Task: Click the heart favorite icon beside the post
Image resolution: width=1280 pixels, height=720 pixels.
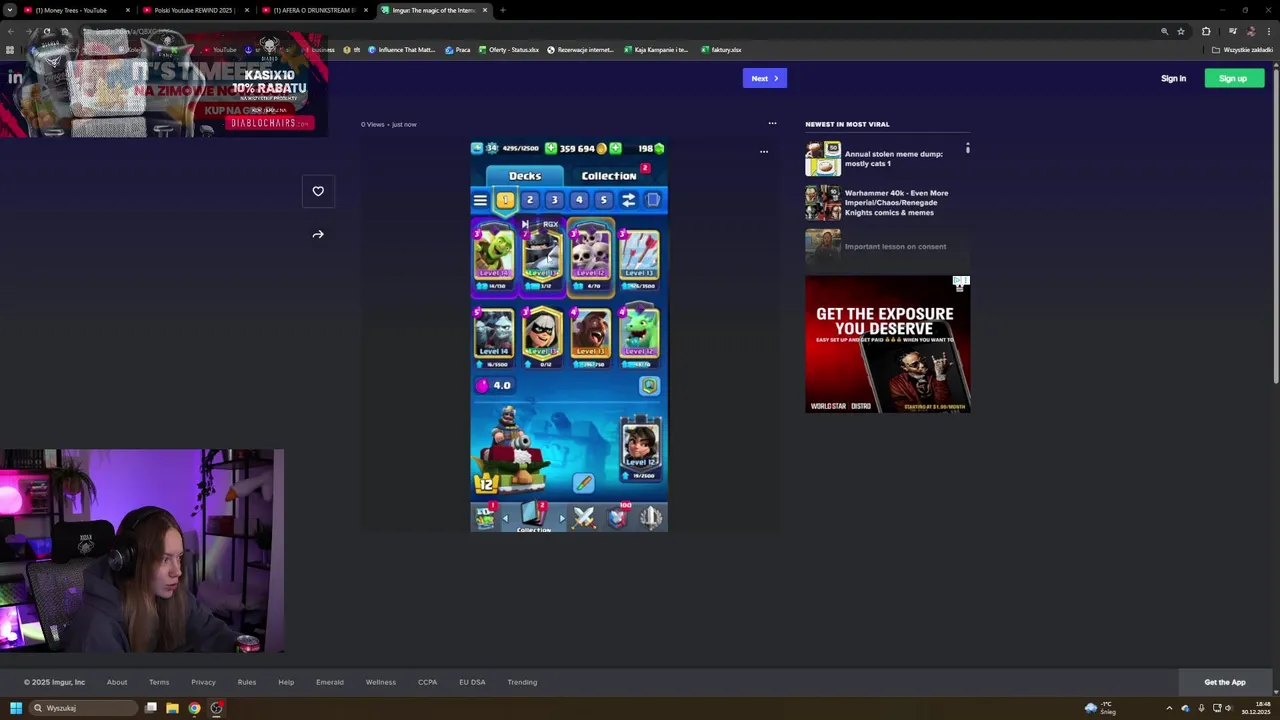Action: 318,191
